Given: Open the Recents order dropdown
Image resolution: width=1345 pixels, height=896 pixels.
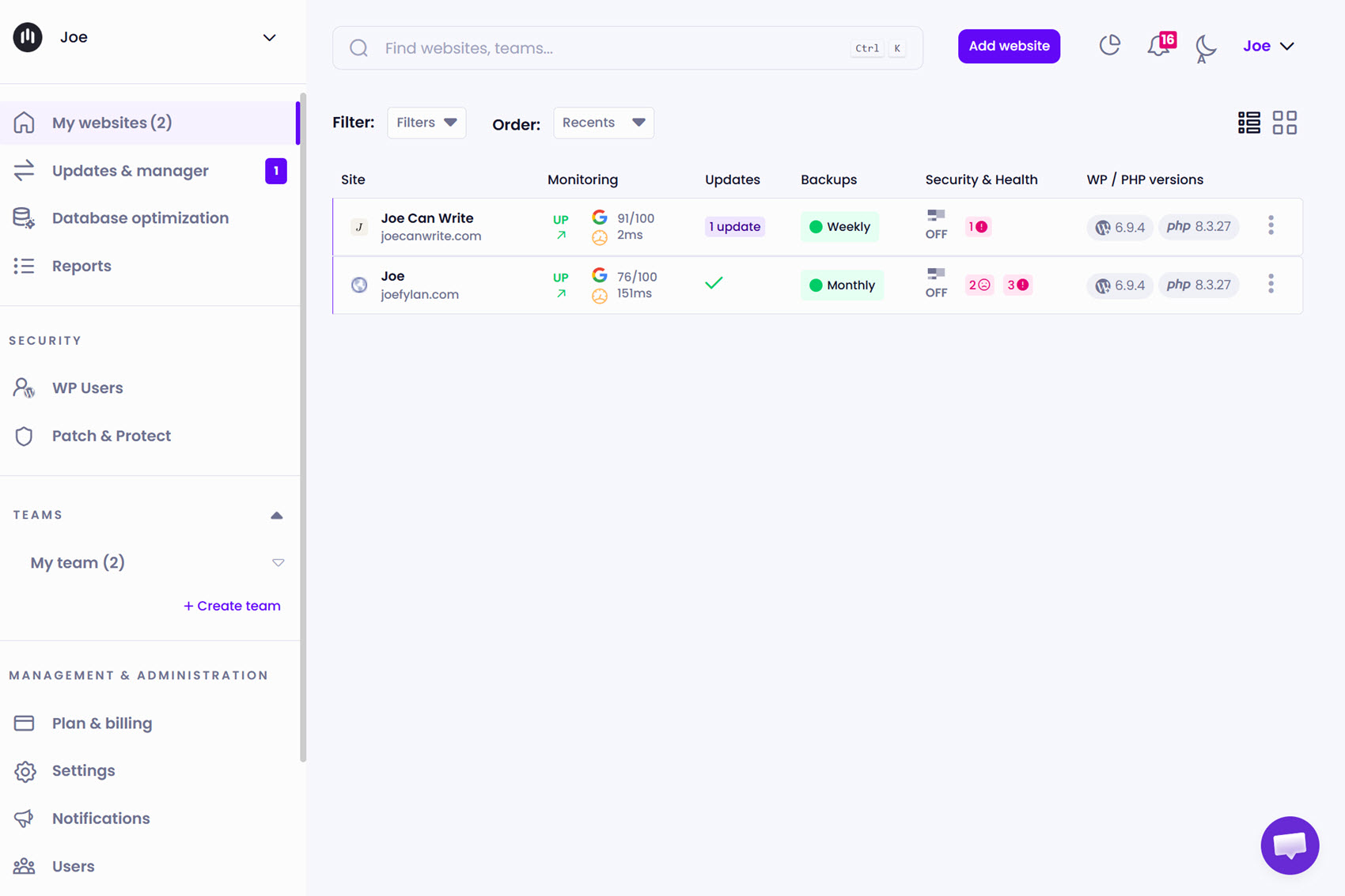Looking at the screenshot, I should (x=603, y=123).
